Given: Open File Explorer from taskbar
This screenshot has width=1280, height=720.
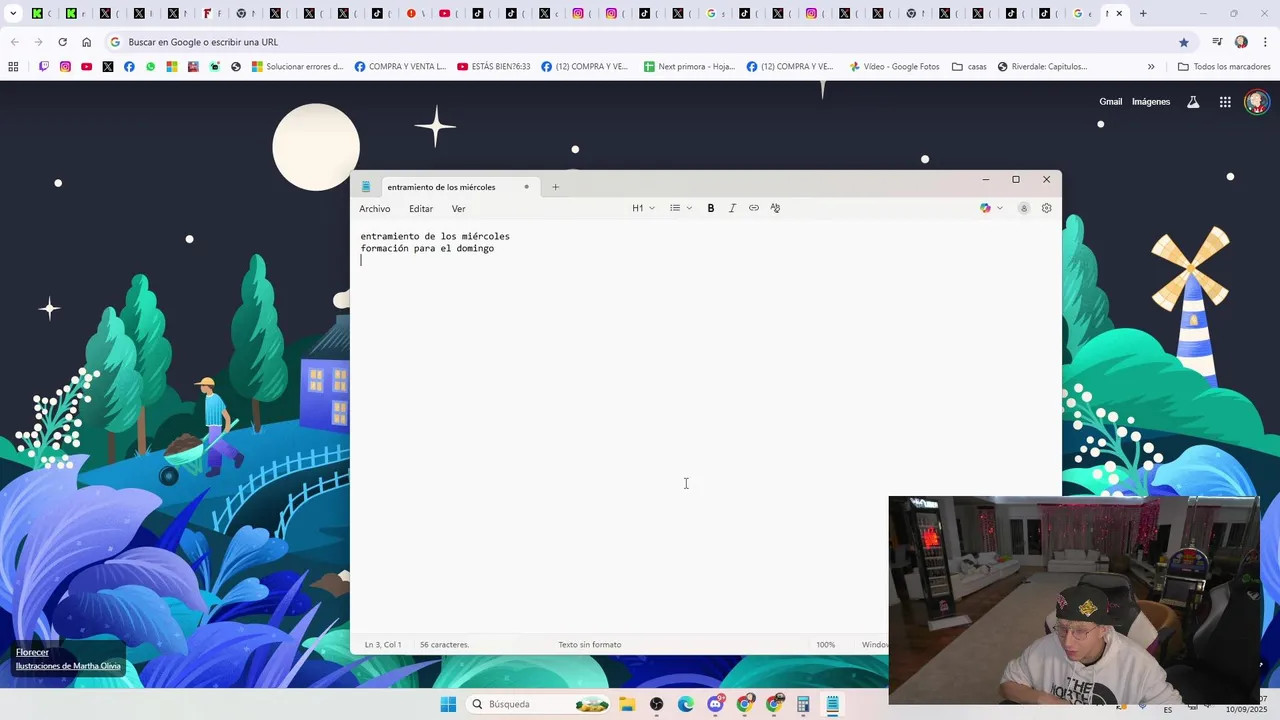Looking at the screenshot, I should coord(627,704).
